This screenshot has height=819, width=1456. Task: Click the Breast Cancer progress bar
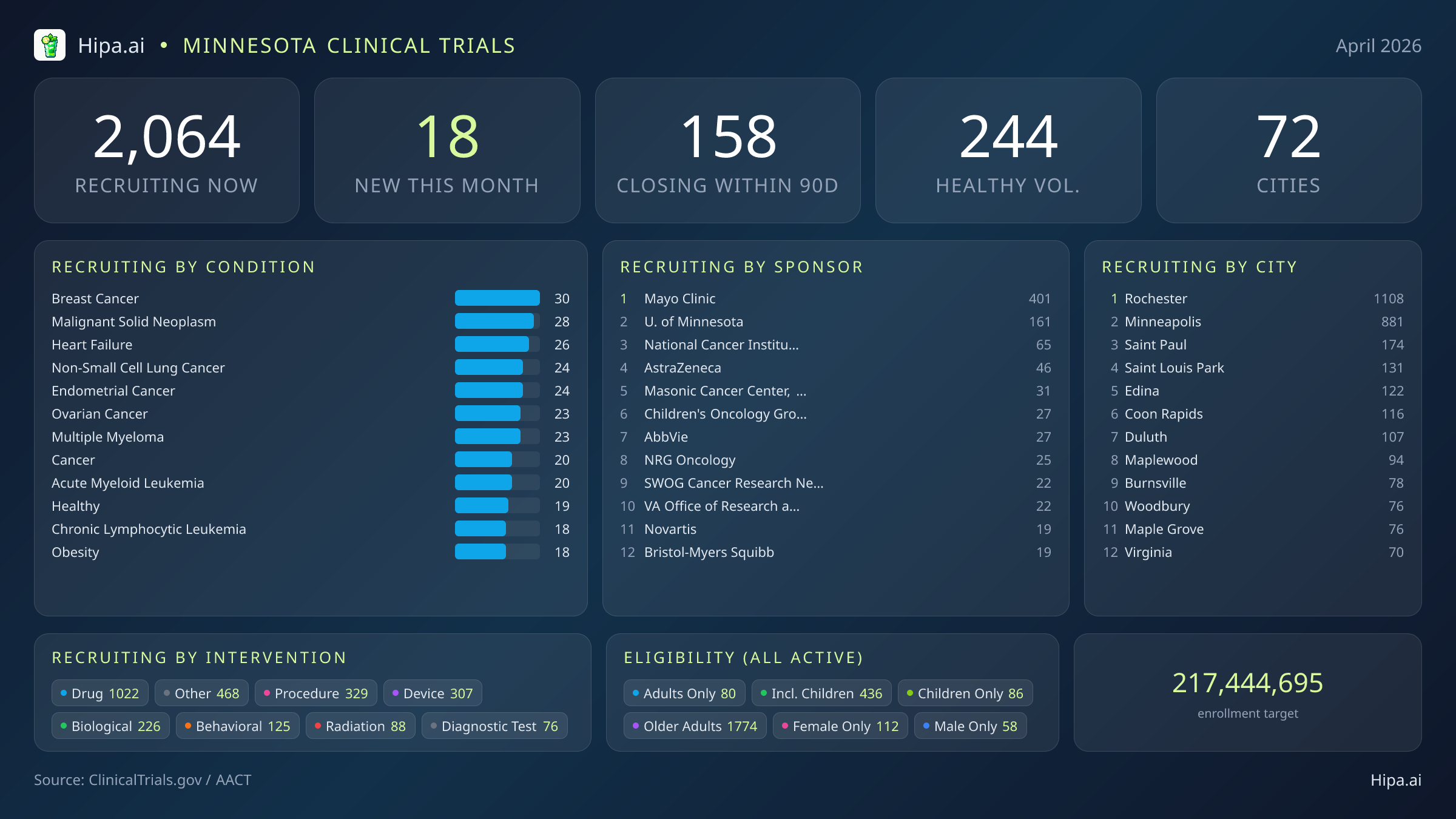(497, 298)
